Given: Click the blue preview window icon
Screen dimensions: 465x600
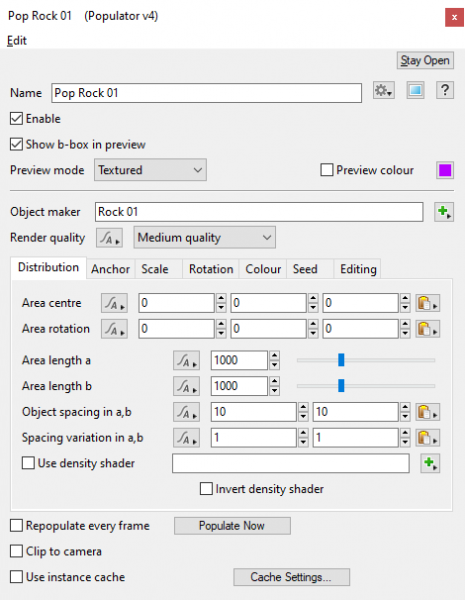Looking at the screenshot, I should click(415, 91).
